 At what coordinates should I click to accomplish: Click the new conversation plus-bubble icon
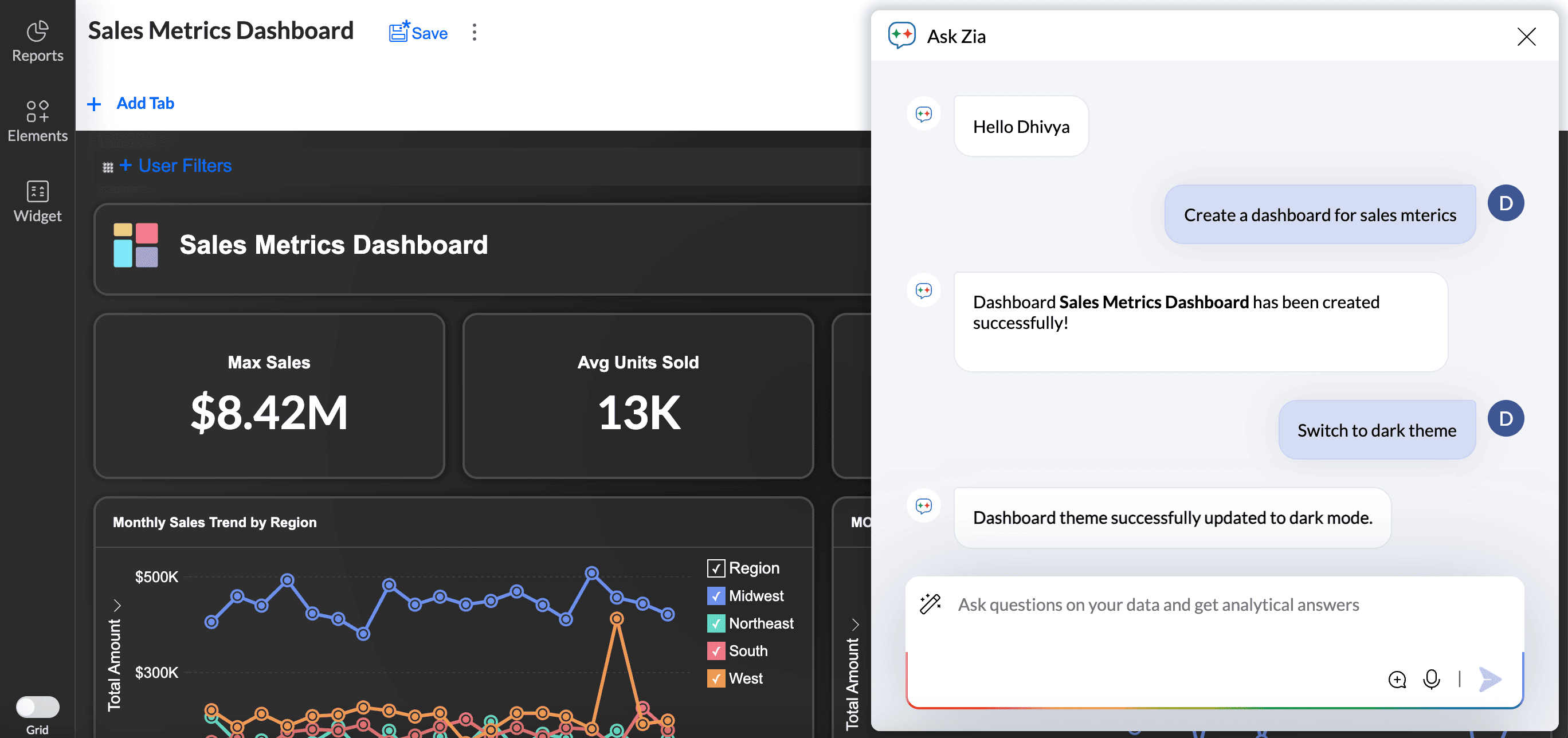(x=1397, y=679)
